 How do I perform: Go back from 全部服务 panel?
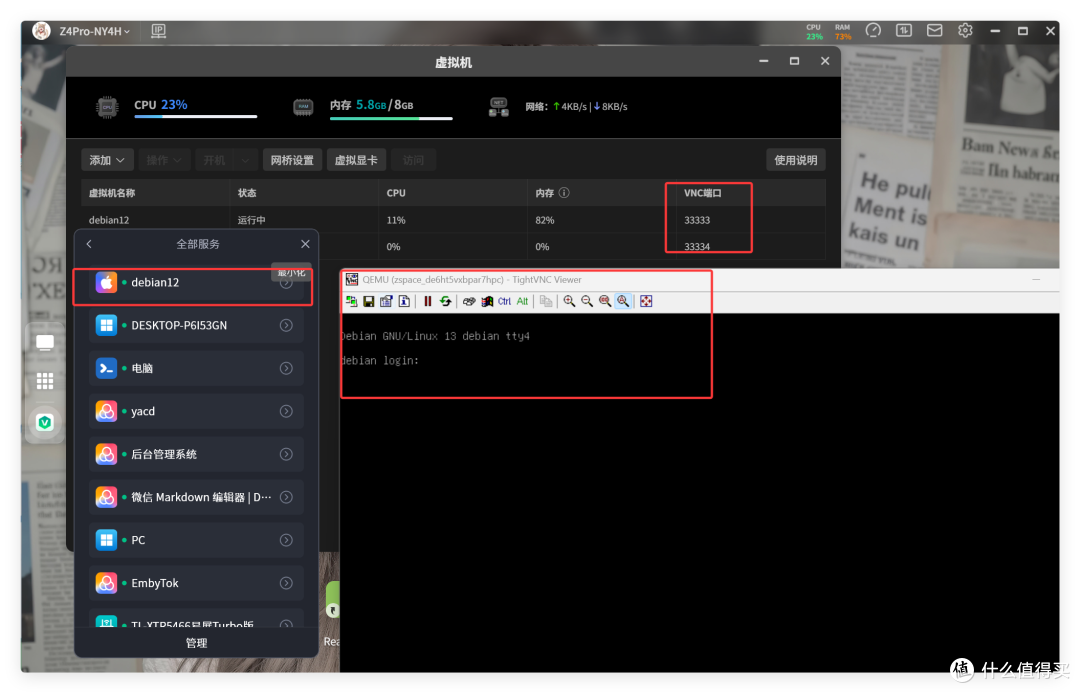tap(89, 244)
